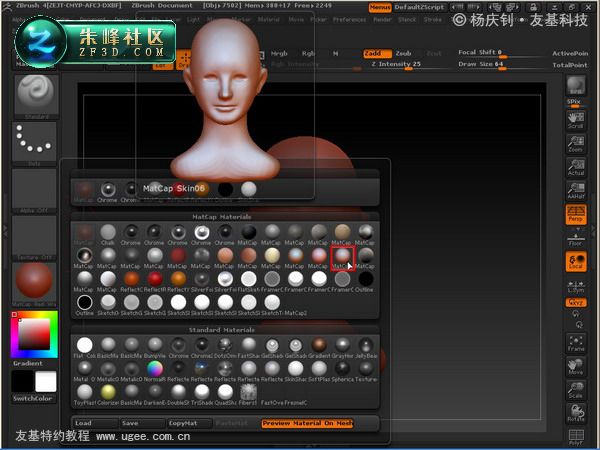Click the Save material button
This screenshot has height=450, width=600.
click(x=142, y=423)
